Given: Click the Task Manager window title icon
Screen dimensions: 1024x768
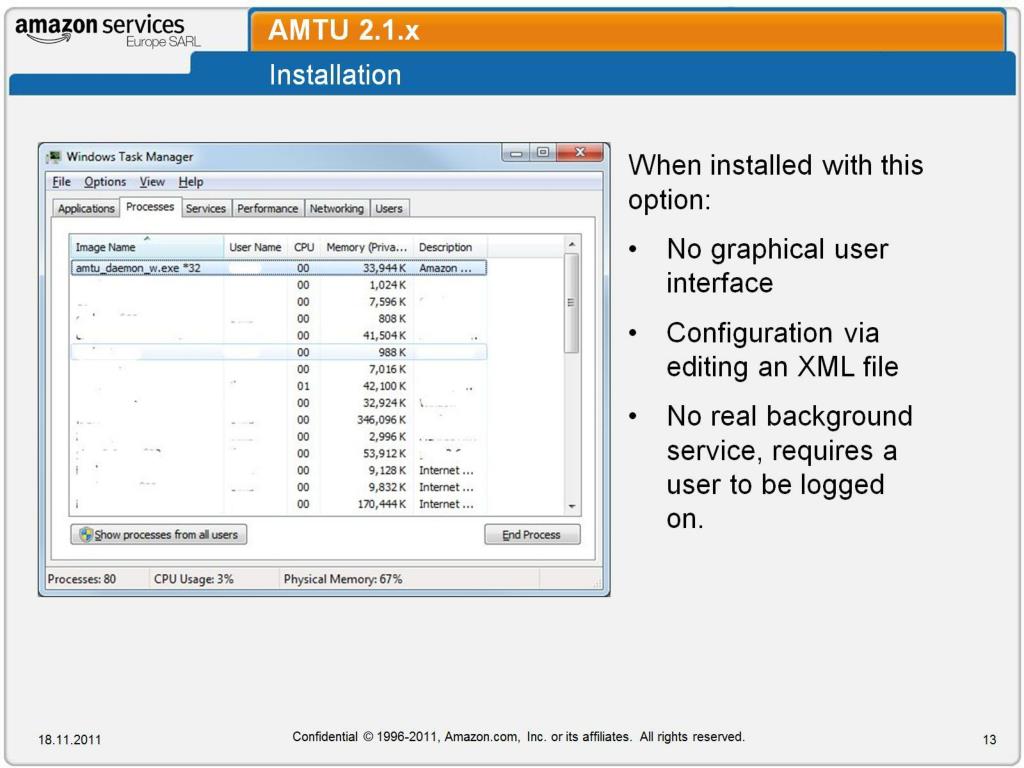Looking at the screenshot, I should pyautogui.click(x=55, y=157).
